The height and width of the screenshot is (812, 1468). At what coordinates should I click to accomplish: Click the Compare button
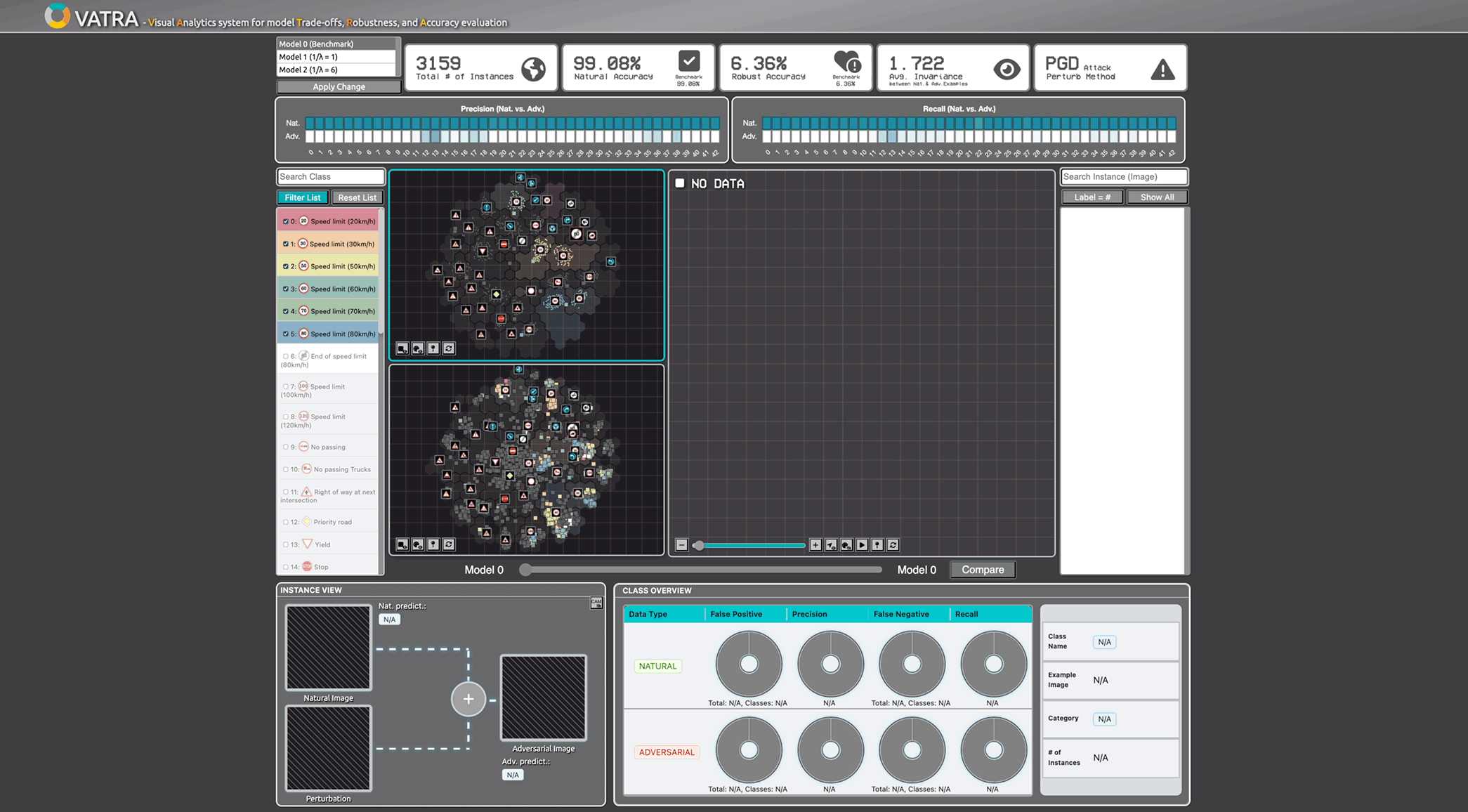tap(982, 570)
